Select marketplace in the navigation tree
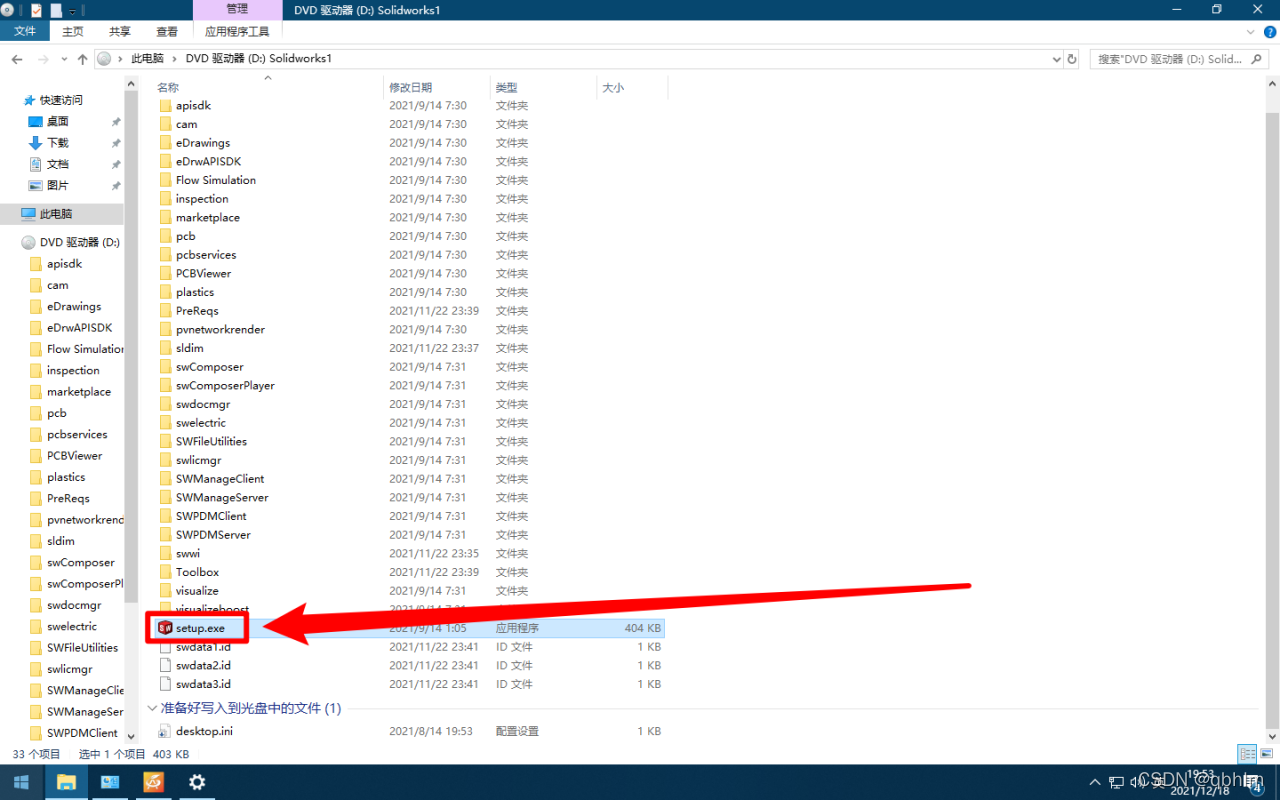The width and height of the screenshot is (1280, 800). (x=78, y=392)
